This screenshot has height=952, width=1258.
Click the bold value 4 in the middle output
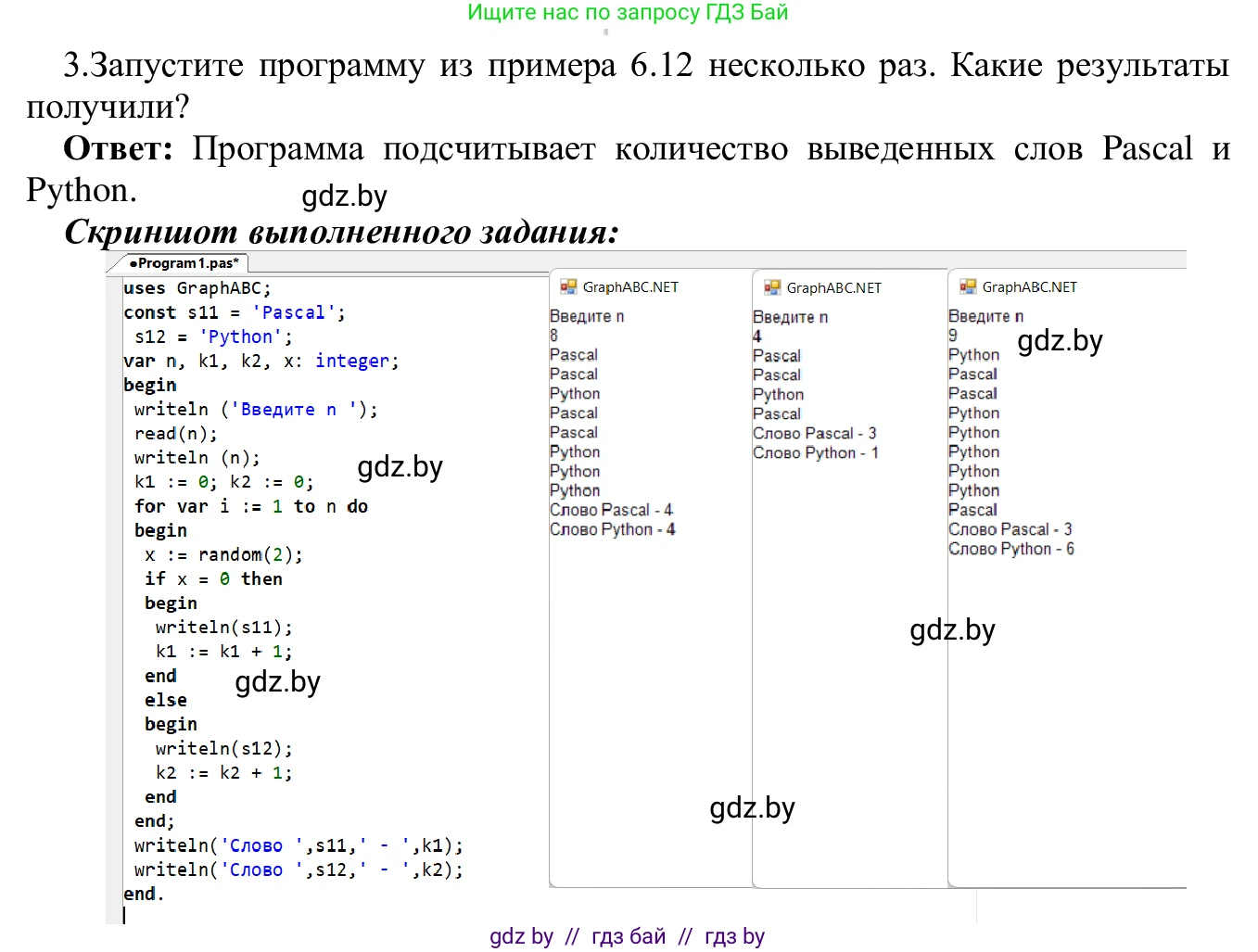point(756,336)
